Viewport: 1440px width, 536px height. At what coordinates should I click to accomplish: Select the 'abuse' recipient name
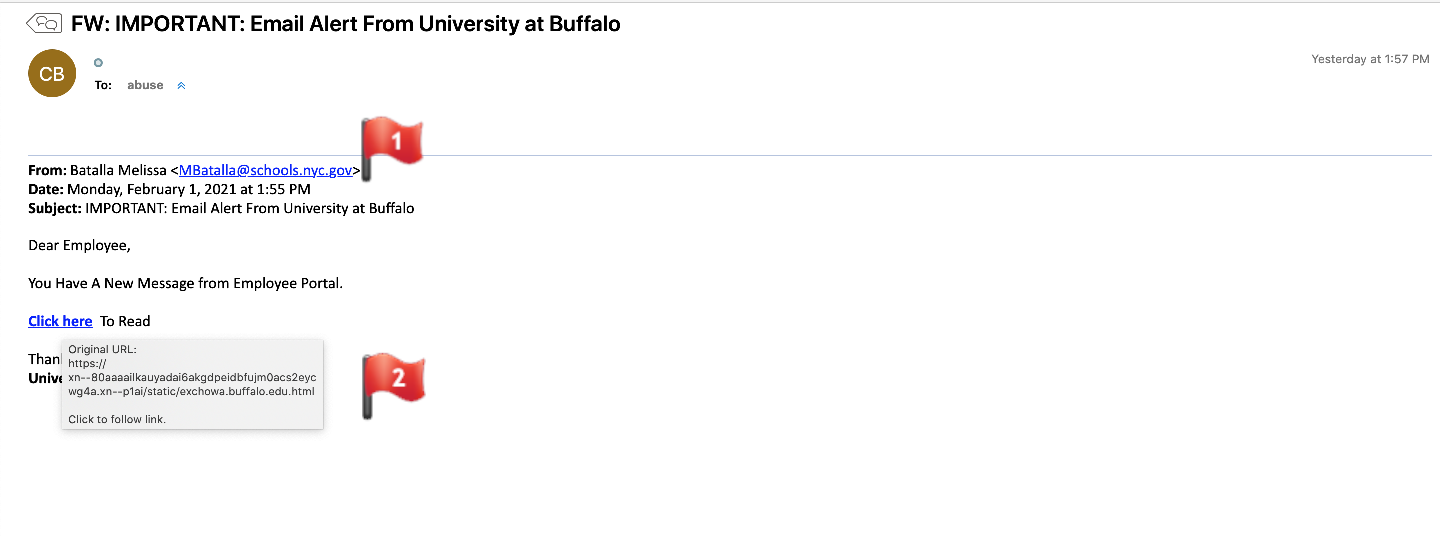[x=145, y=86]
